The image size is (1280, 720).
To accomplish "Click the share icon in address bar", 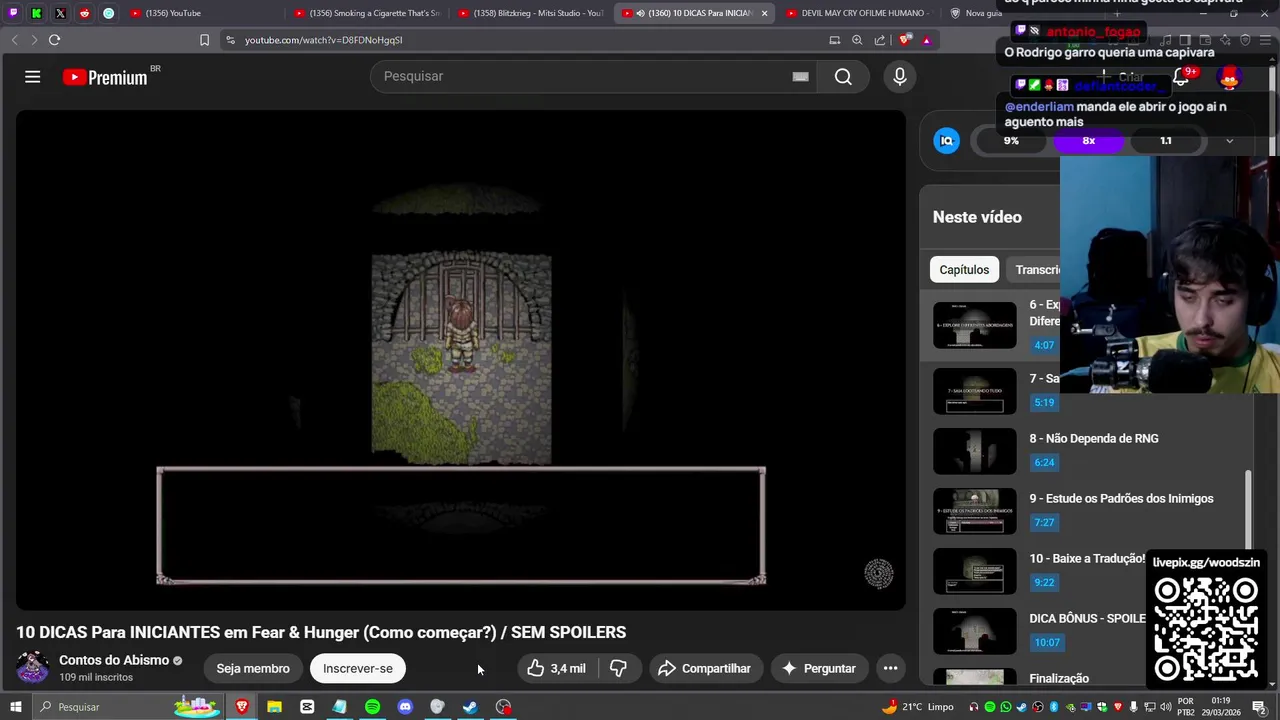I will (879, 40).
